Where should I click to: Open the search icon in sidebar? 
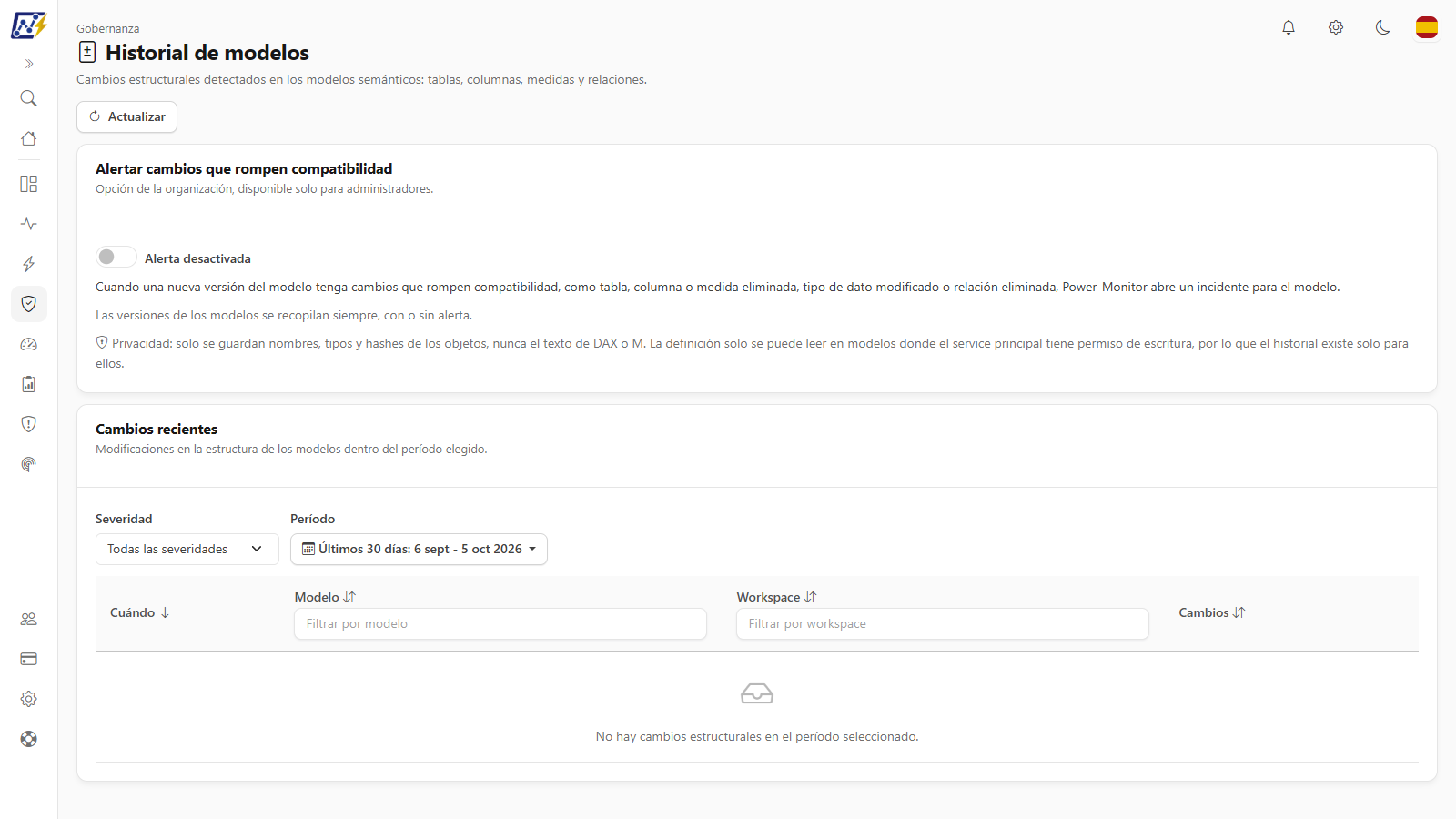pyautogui.click(x=29, y=98)
